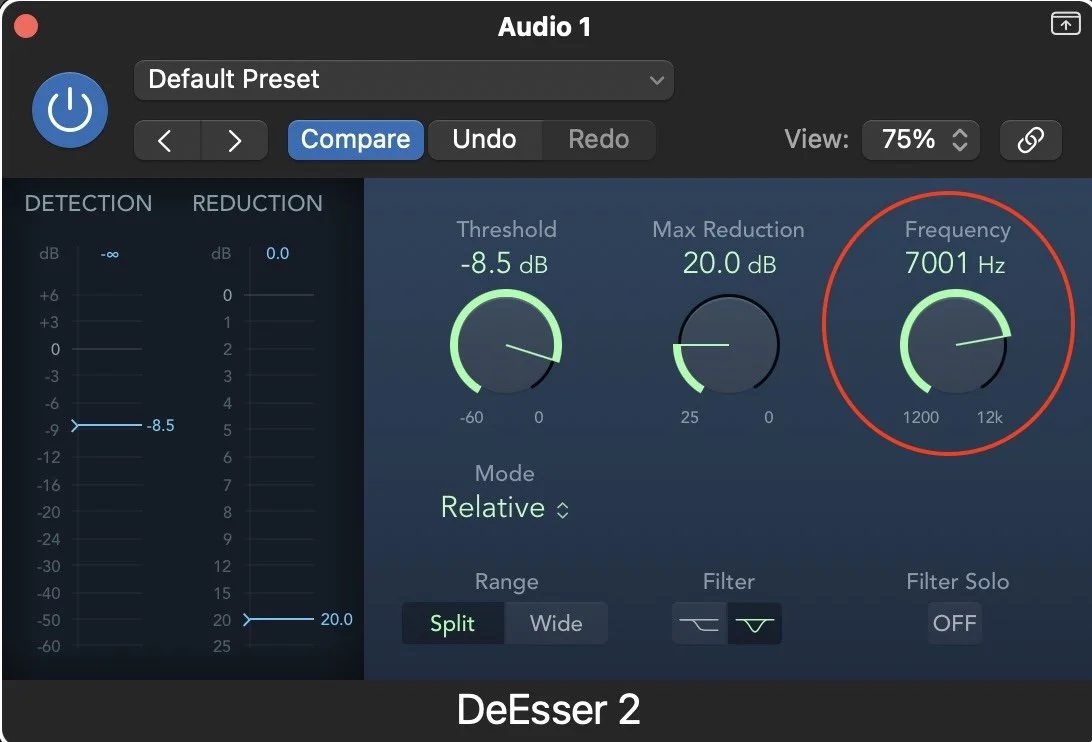The width and height of the screenshot is (1092, 742).
Task: Click the -60 minimum label under Threshold knob
Action: pyautogui.click(x=471, y=417)
